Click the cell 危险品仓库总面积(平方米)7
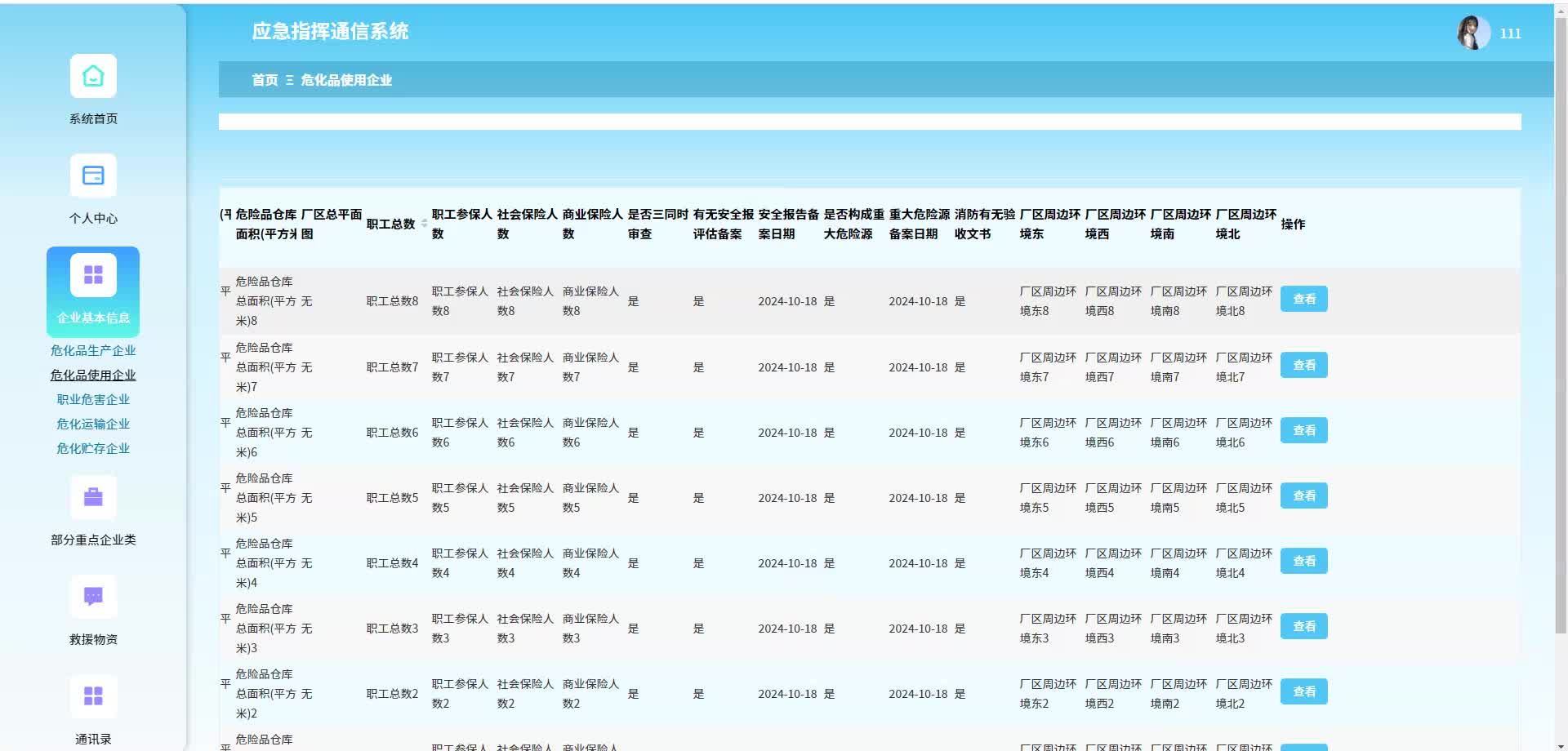1568x751 pixels. click(x=265, y=367)
